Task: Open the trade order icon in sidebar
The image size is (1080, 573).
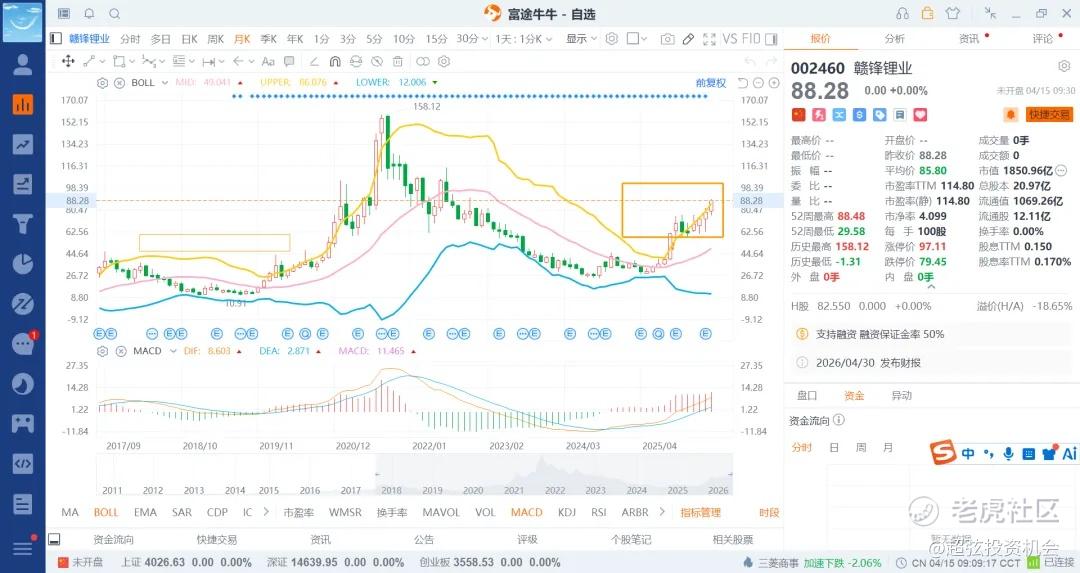Action: click(x=23, y=184)
